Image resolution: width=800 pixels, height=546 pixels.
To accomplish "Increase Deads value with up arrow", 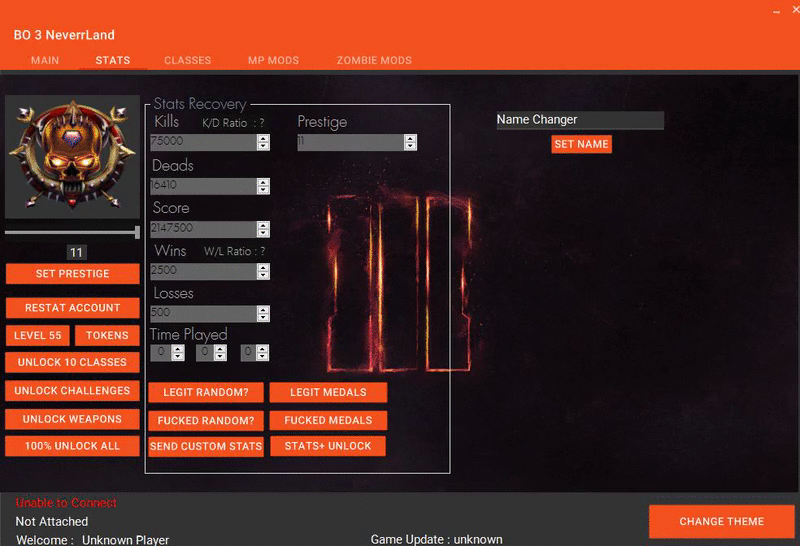I will point(263,182).
